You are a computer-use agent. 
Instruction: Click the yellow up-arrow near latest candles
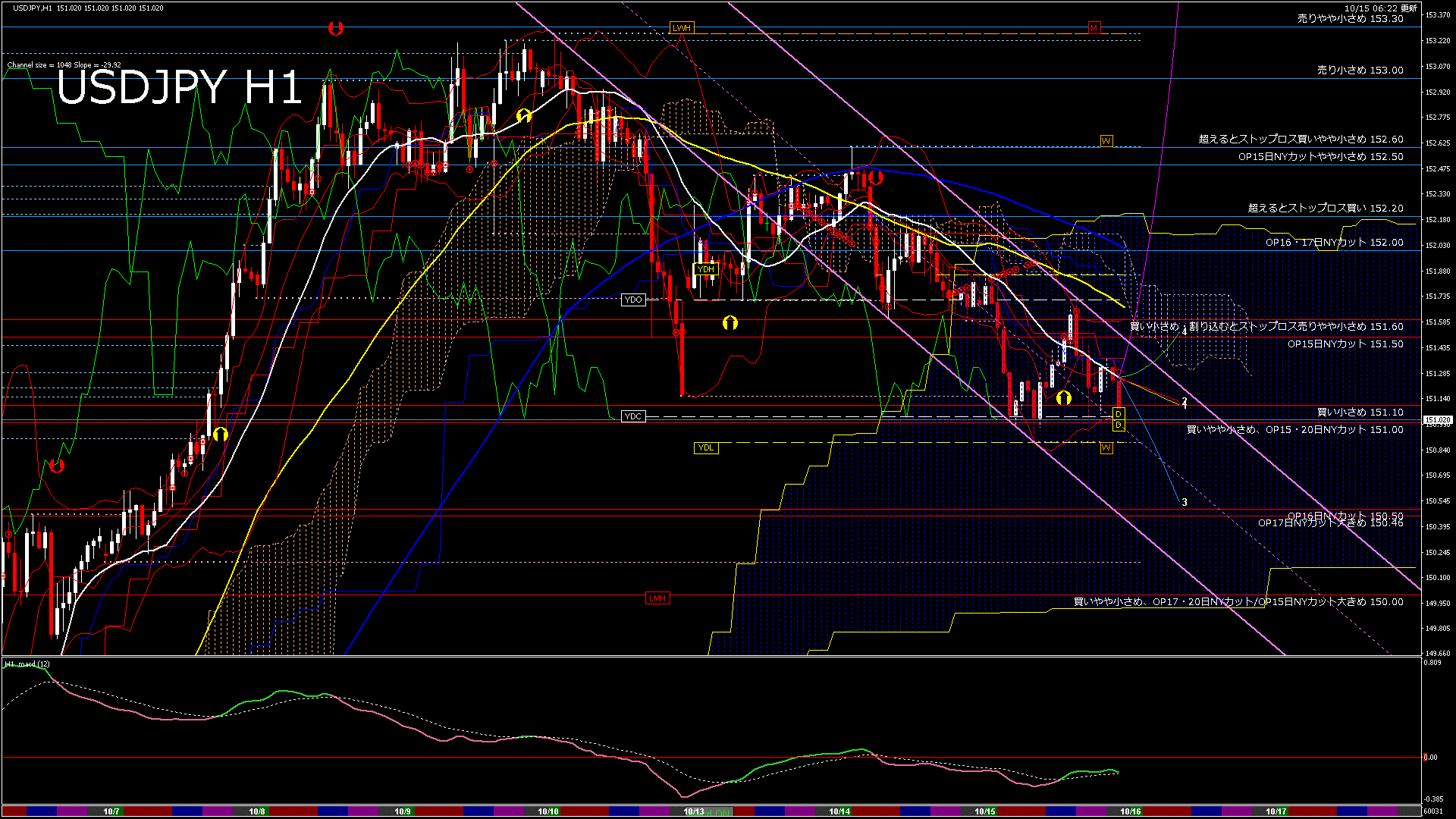pos(1064,397)
